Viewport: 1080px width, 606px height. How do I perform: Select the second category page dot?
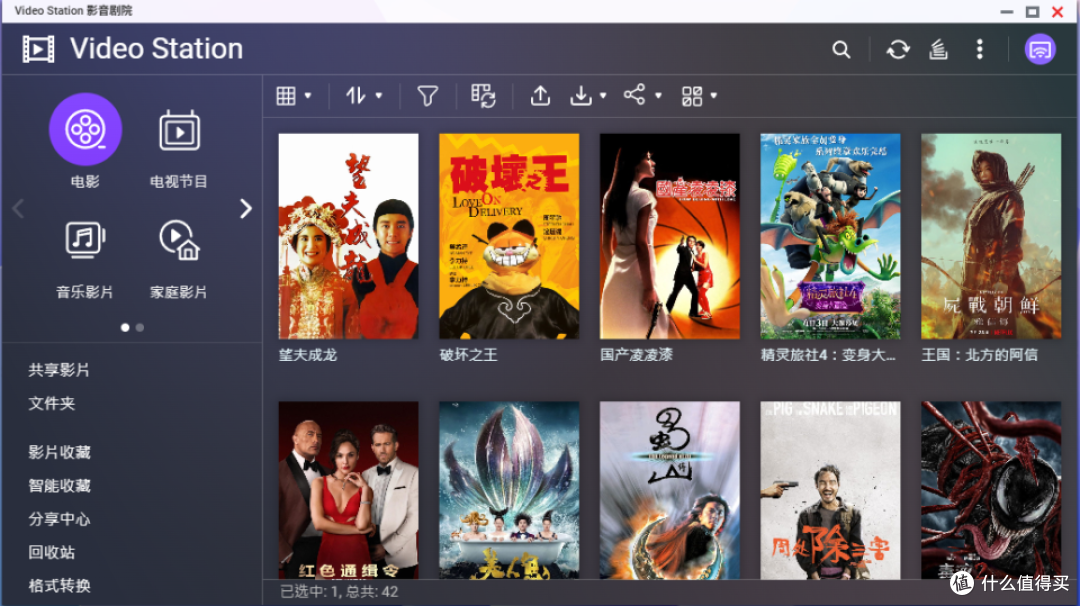pos(140,328)
